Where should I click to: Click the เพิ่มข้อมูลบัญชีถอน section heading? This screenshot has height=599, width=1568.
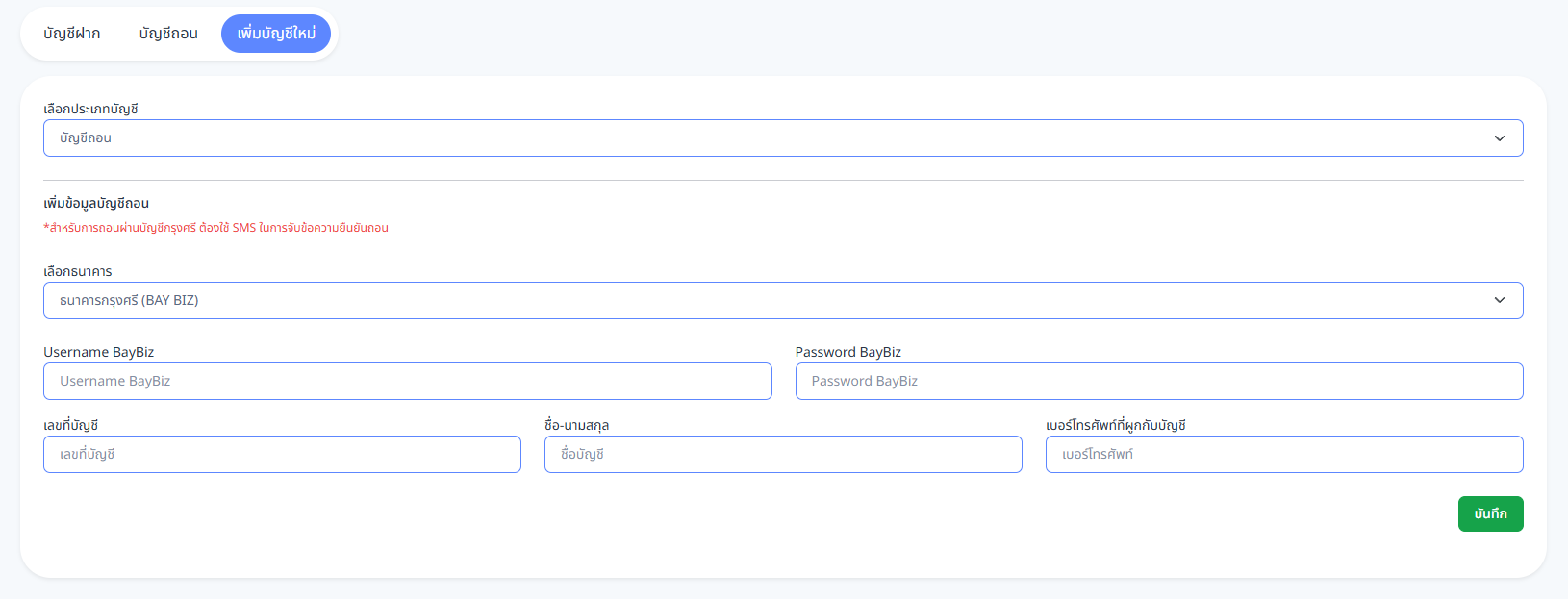(96, 203)
